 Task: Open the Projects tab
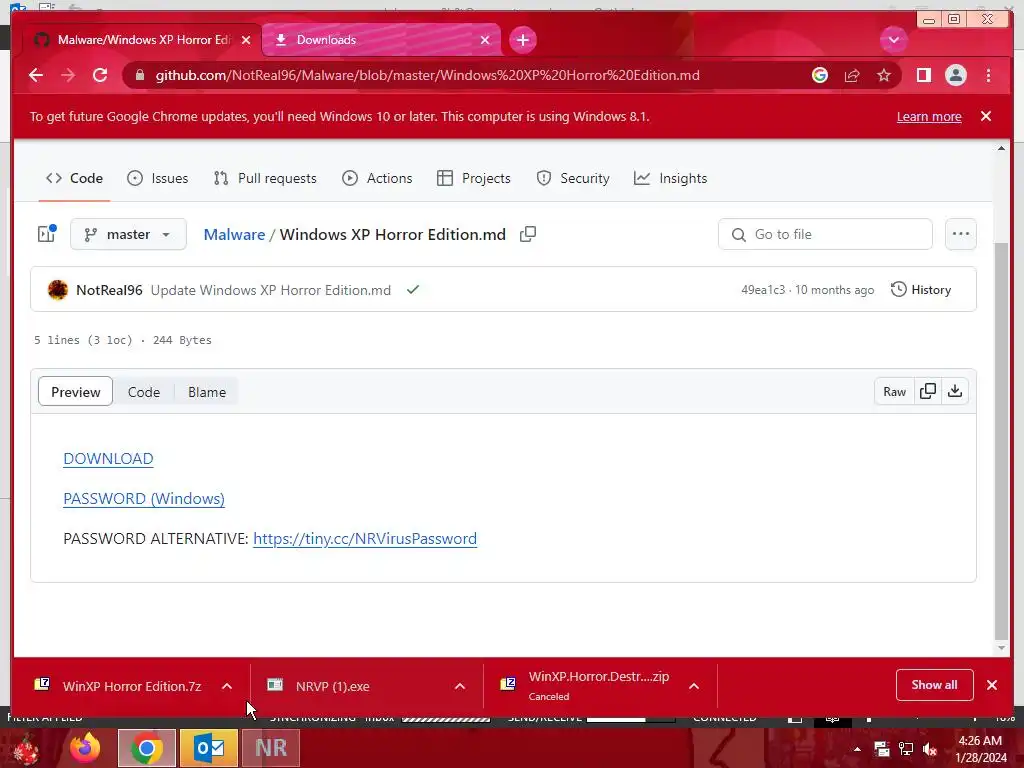(x=474, y=178)
